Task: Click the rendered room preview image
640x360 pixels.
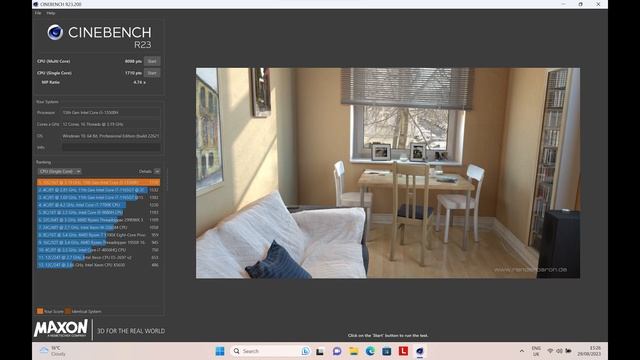Action: pos(388,173)
